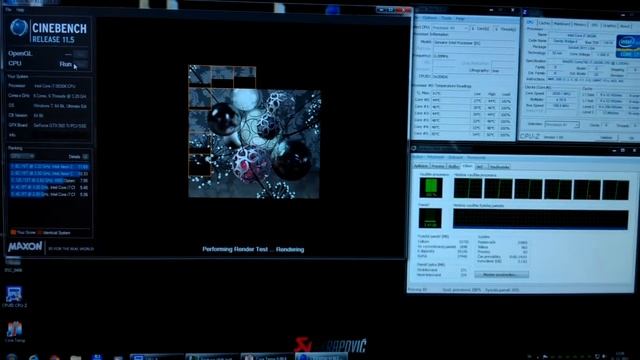Open Select CPU dropdown in Core Temp

click(450, 28)
